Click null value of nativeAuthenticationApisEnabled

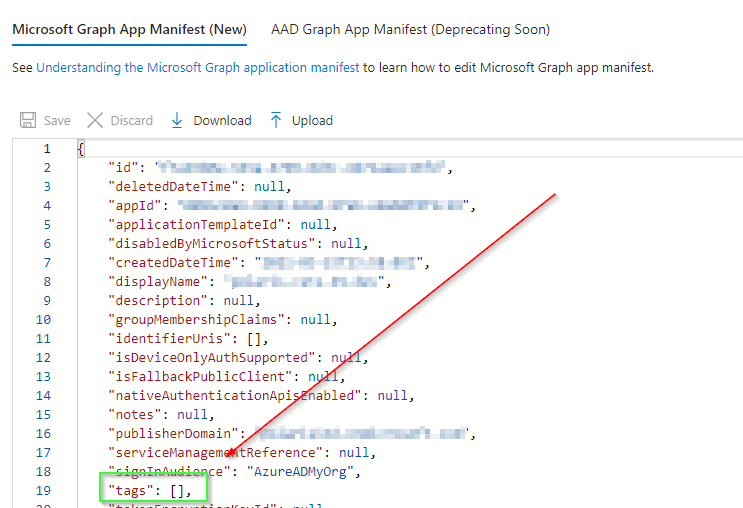tap(392, 395)
